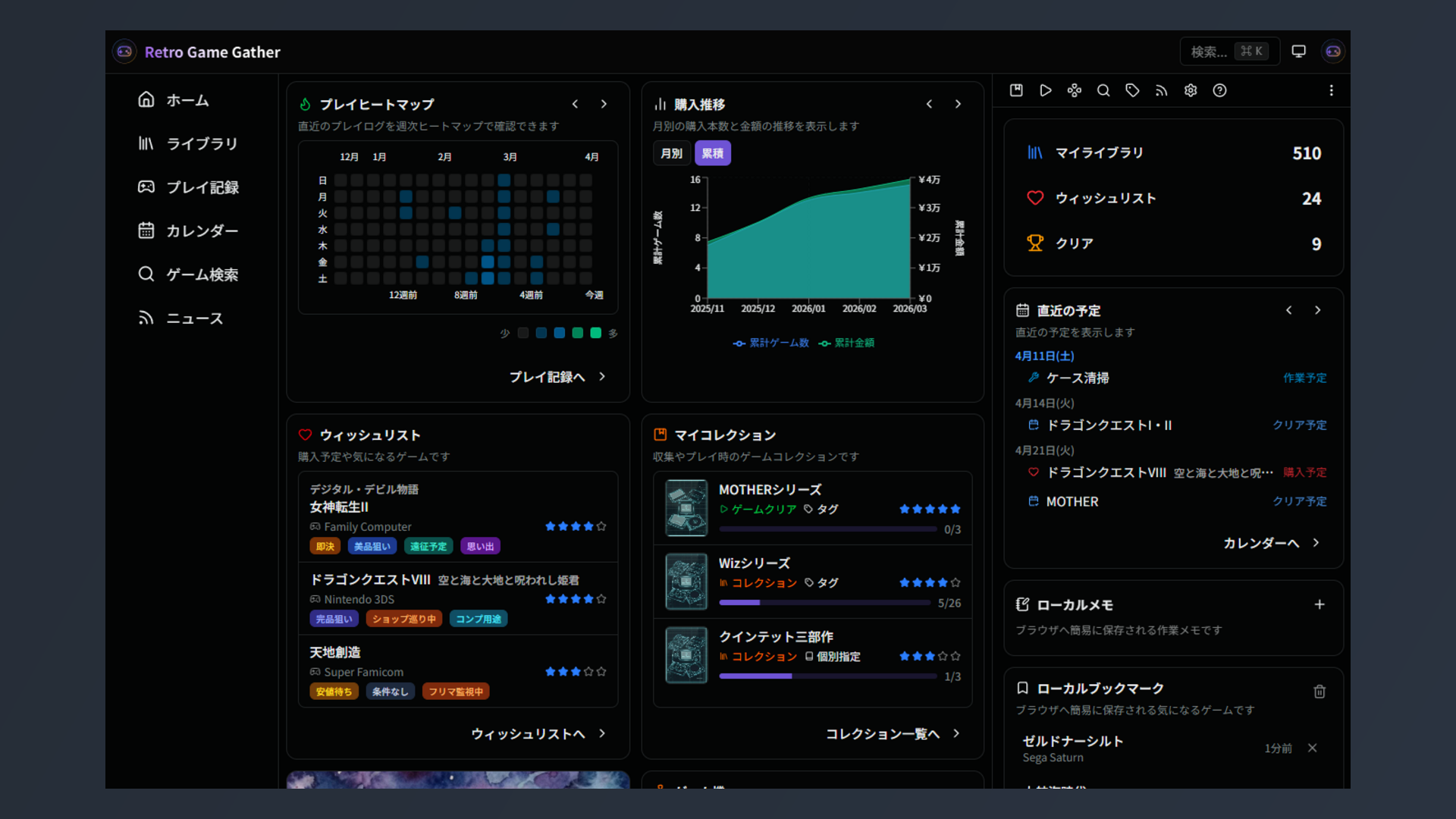Select the 累積 chart mode
1456x819 pixels.
pos(712,153)
